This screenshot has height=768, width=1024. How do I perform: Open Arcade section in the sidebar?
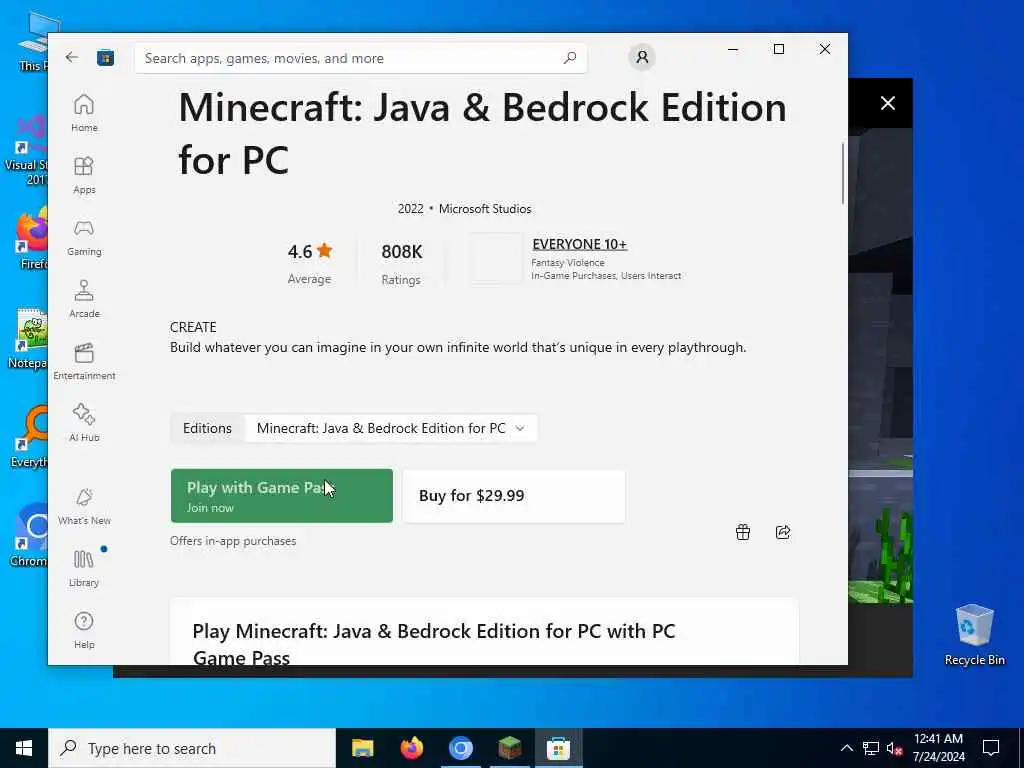click(x=84, y=299)
